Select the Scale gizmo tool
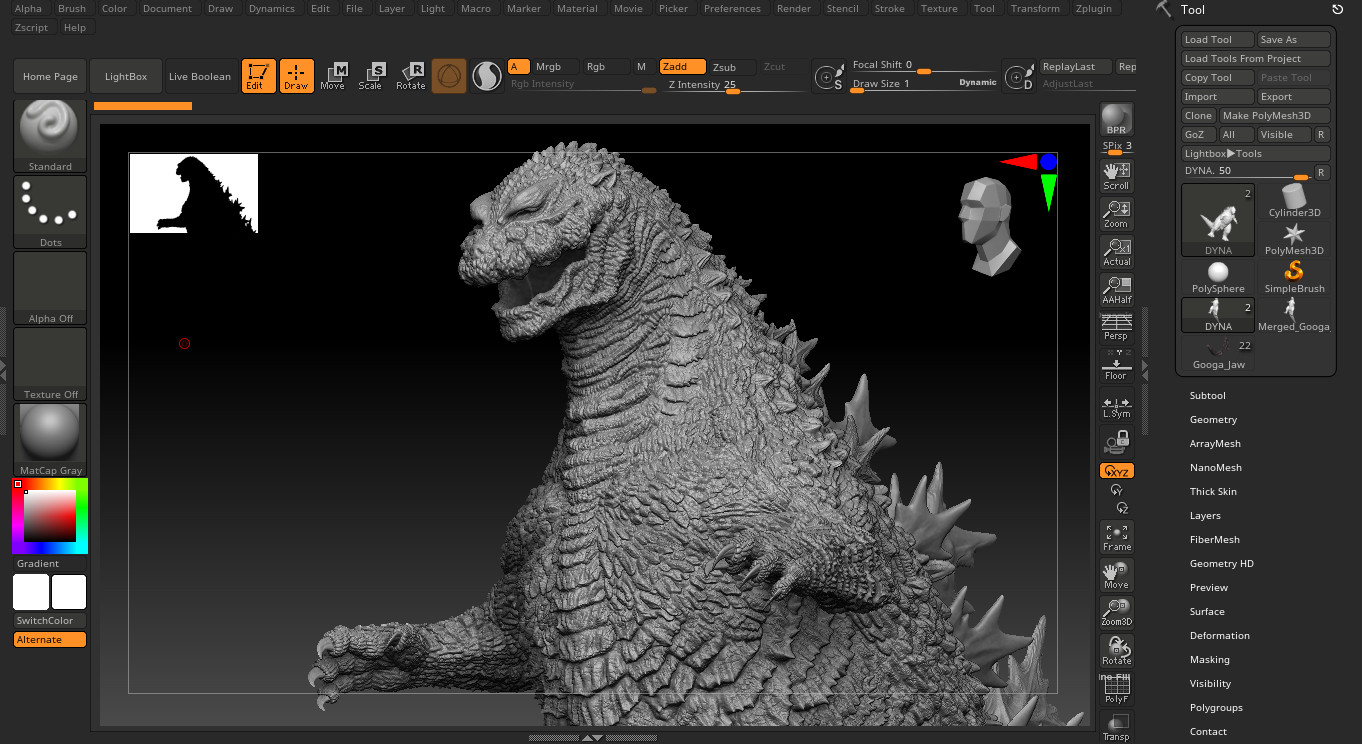The height and width of the screenshot is (744, 1362). [370, 76]
